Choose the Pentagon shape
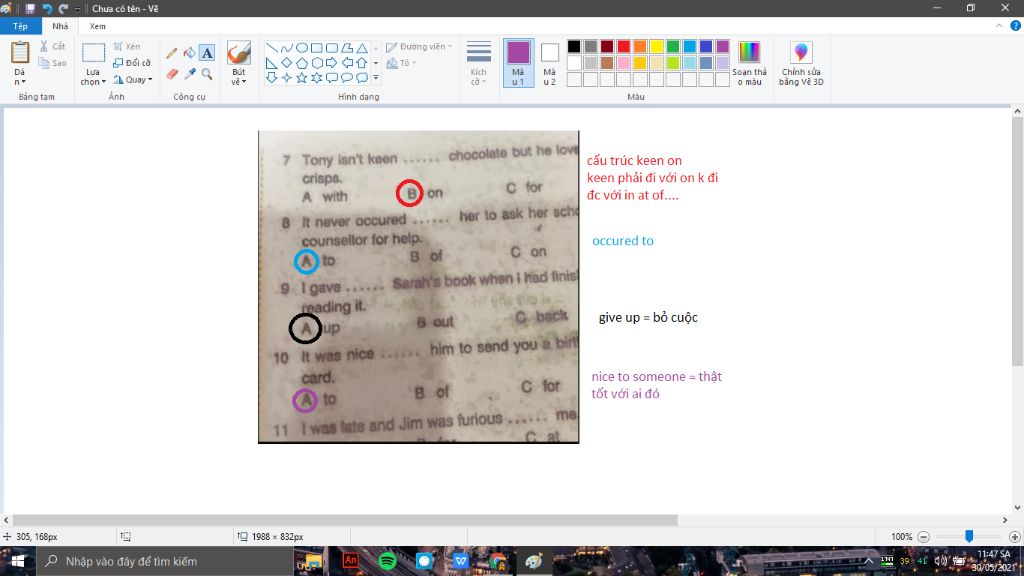 pos(302,63)
